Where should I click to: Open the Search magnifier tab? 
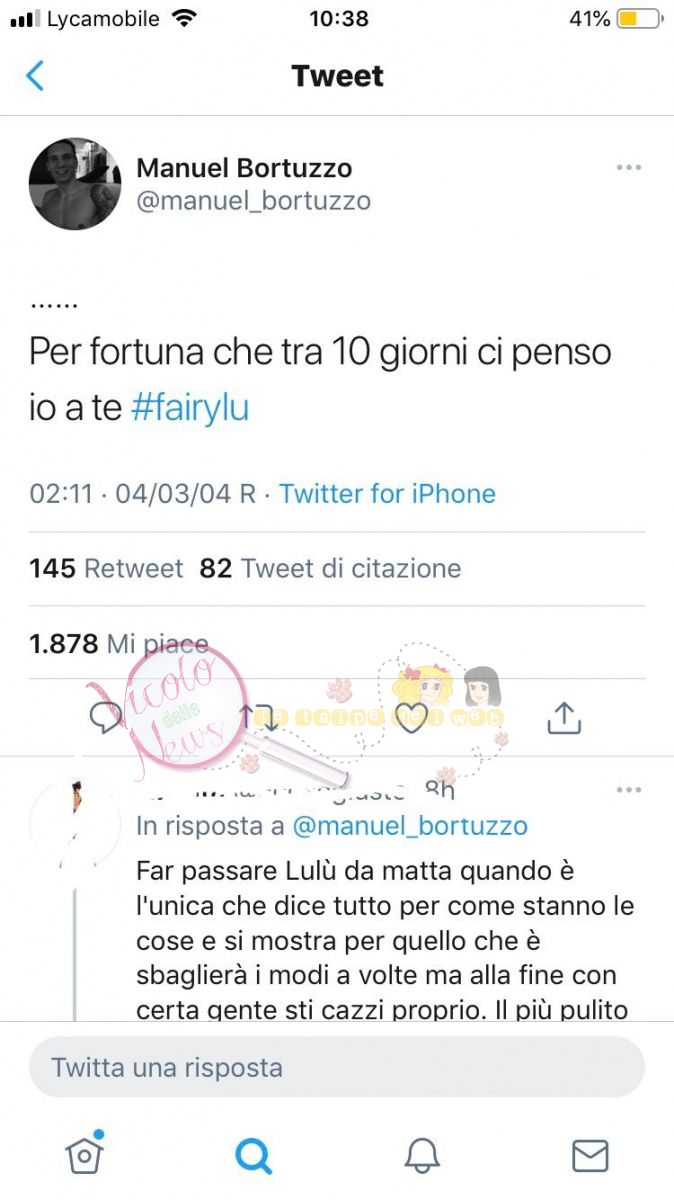pos(253,1155)
